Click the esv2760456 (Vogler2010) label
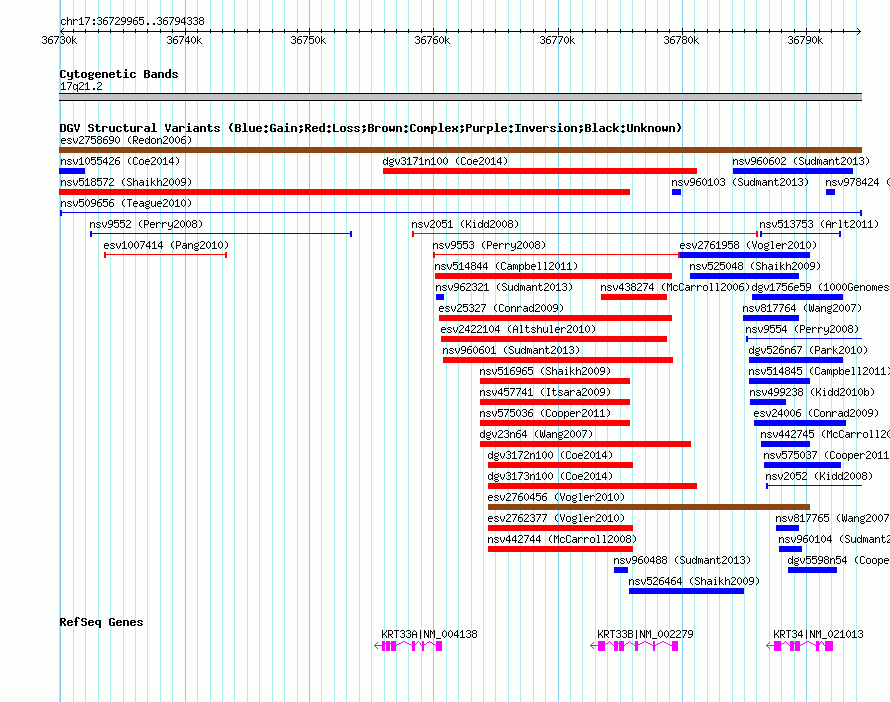This screenshot has width=890, height=702. point(556,497)
